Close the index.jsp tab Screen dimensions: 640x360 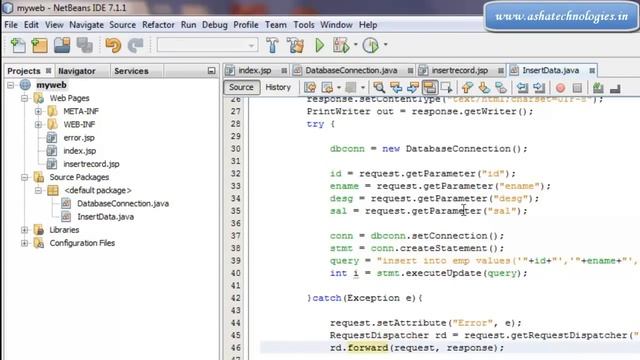(284, 71)
